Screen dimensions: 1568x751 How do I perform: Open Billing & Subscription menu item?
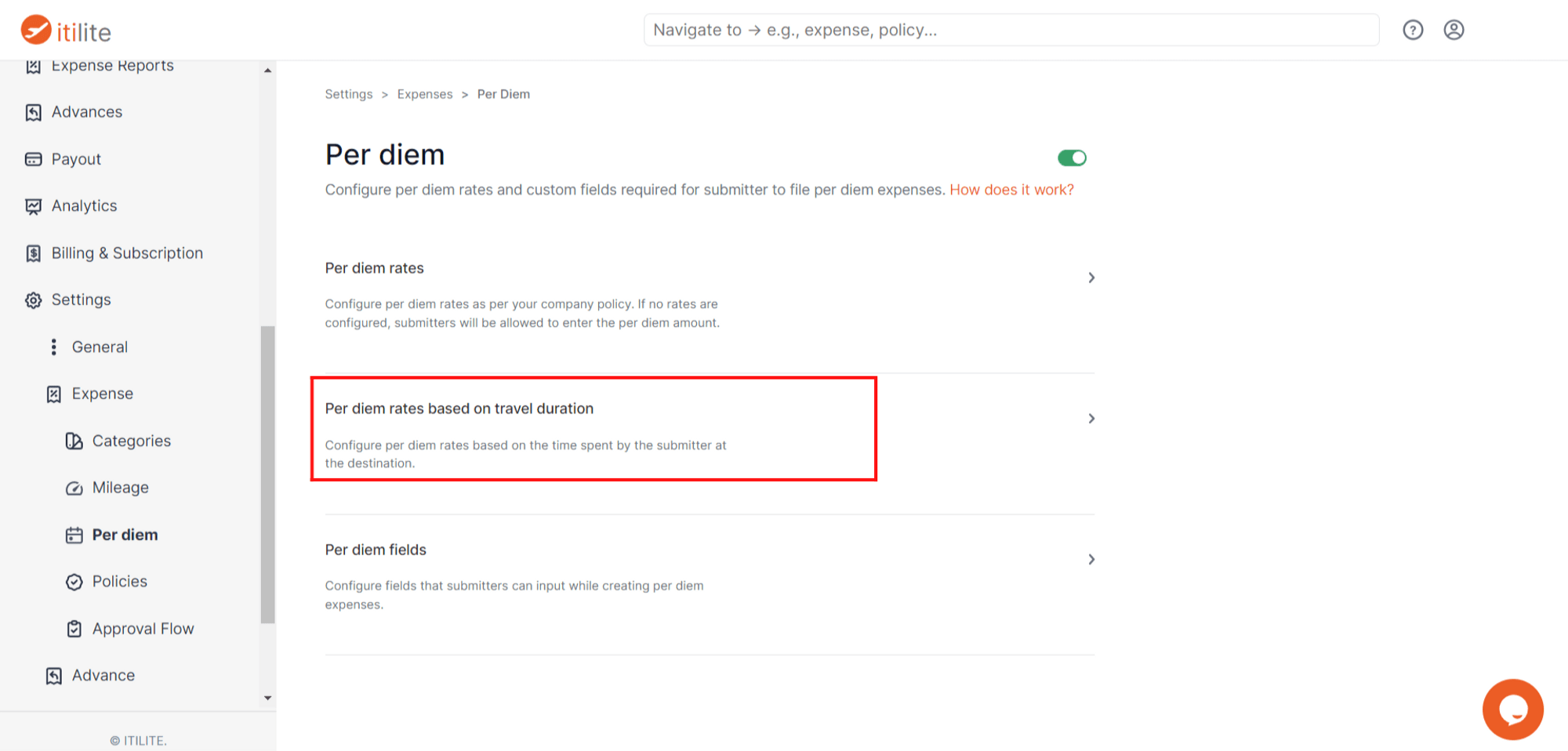tap(127, 253)
